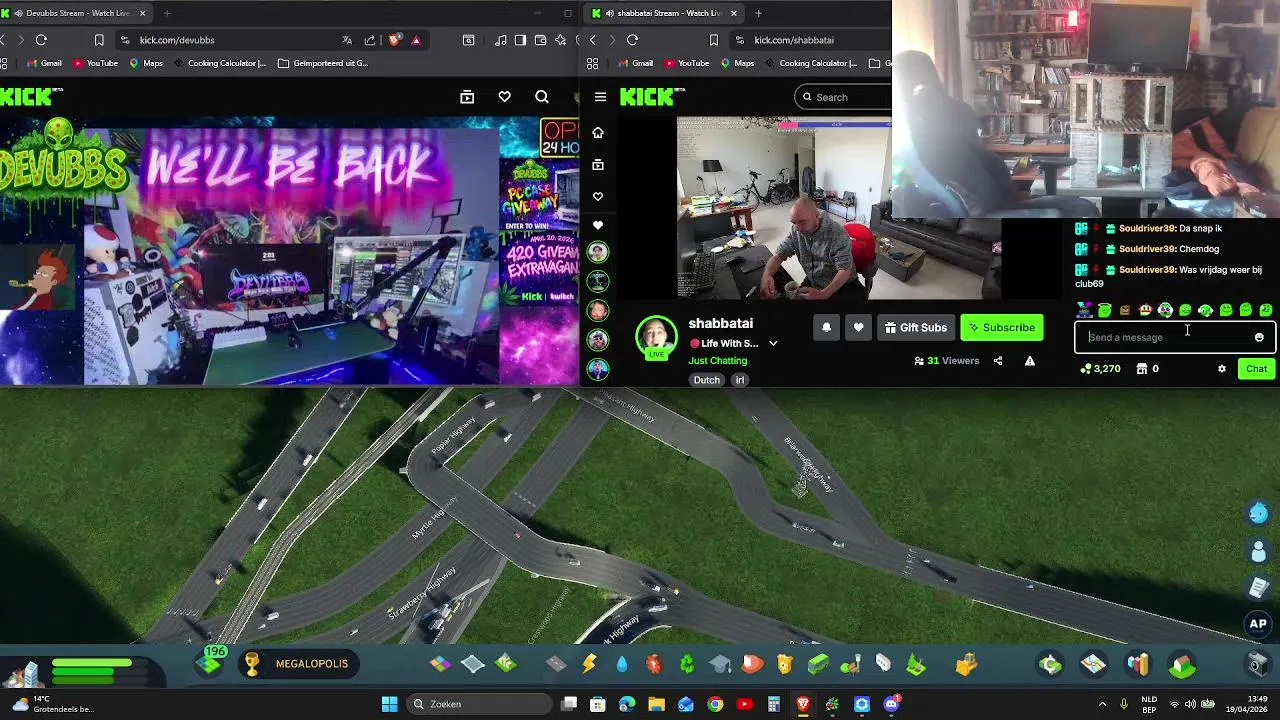
Task: Click the Kick search box
Action: pos(845,97)
